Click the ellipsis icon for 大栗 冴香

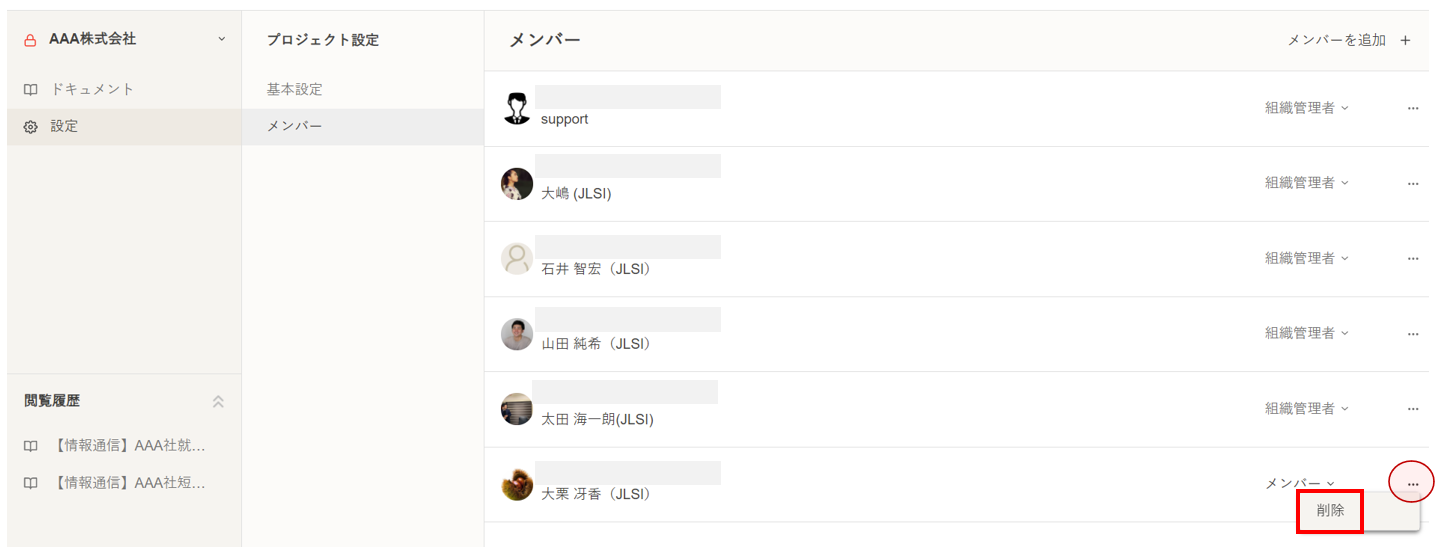tap(1412, 484)
